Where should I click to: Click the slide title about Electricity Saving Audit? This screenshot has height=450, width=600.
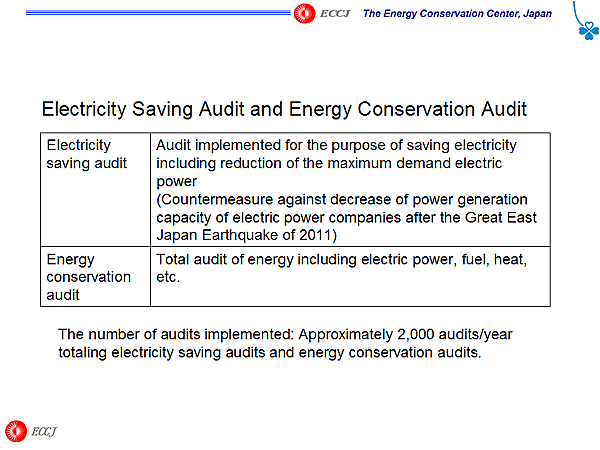(x=283, y=108)
